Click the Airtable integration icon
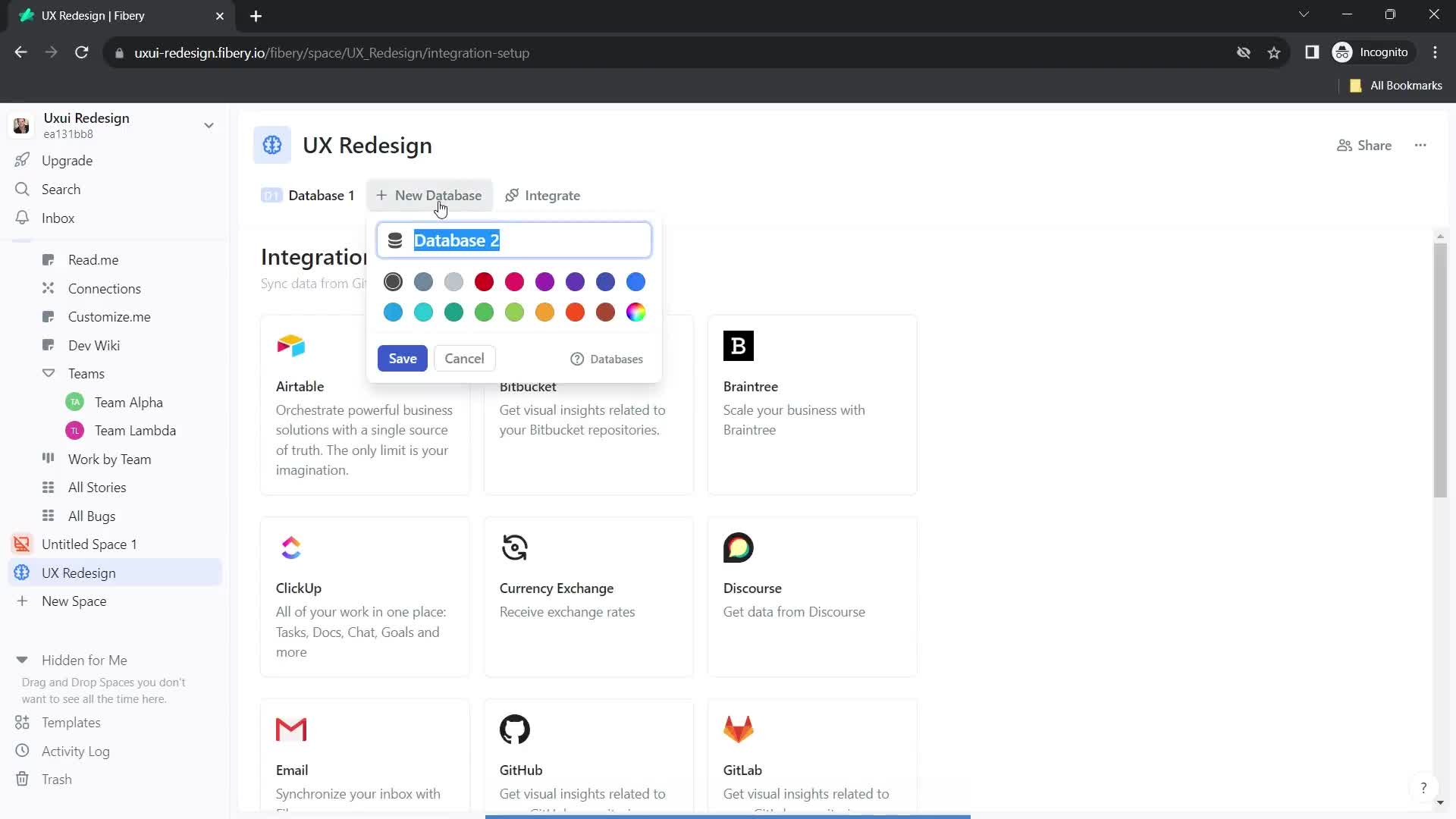Screen dimensions: 1456x819 (291, 345)
